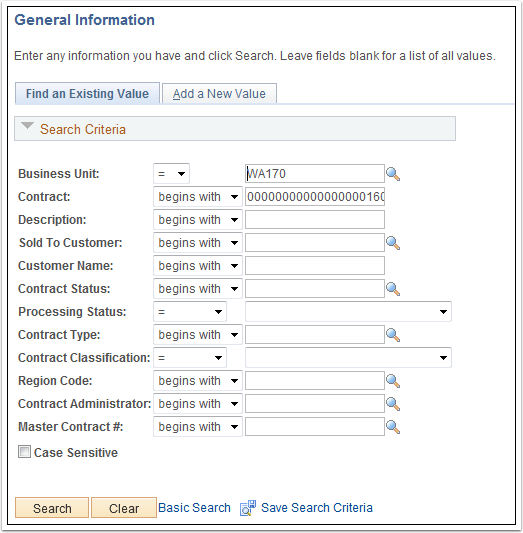Open Region Code lookup icon
This screenshot has width=523, height=533.
click(393, 381)
